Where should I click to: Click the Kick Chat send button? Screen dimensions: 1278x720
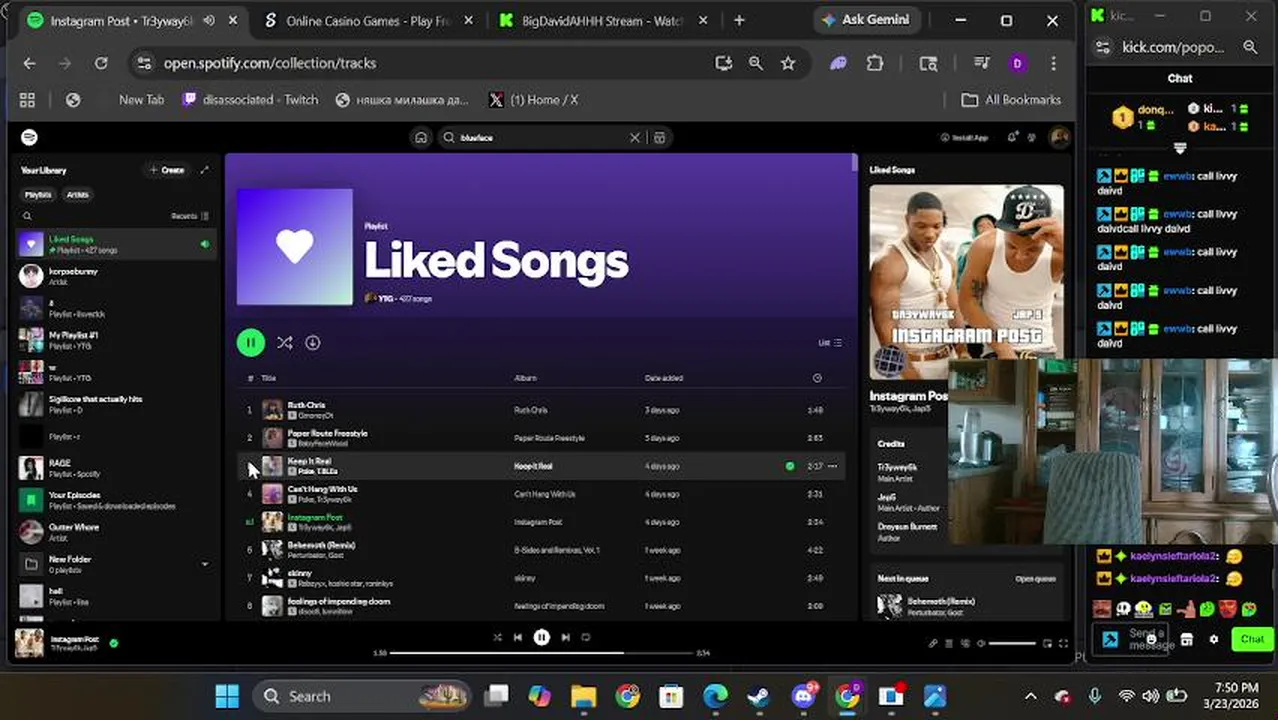[1252, 638]
